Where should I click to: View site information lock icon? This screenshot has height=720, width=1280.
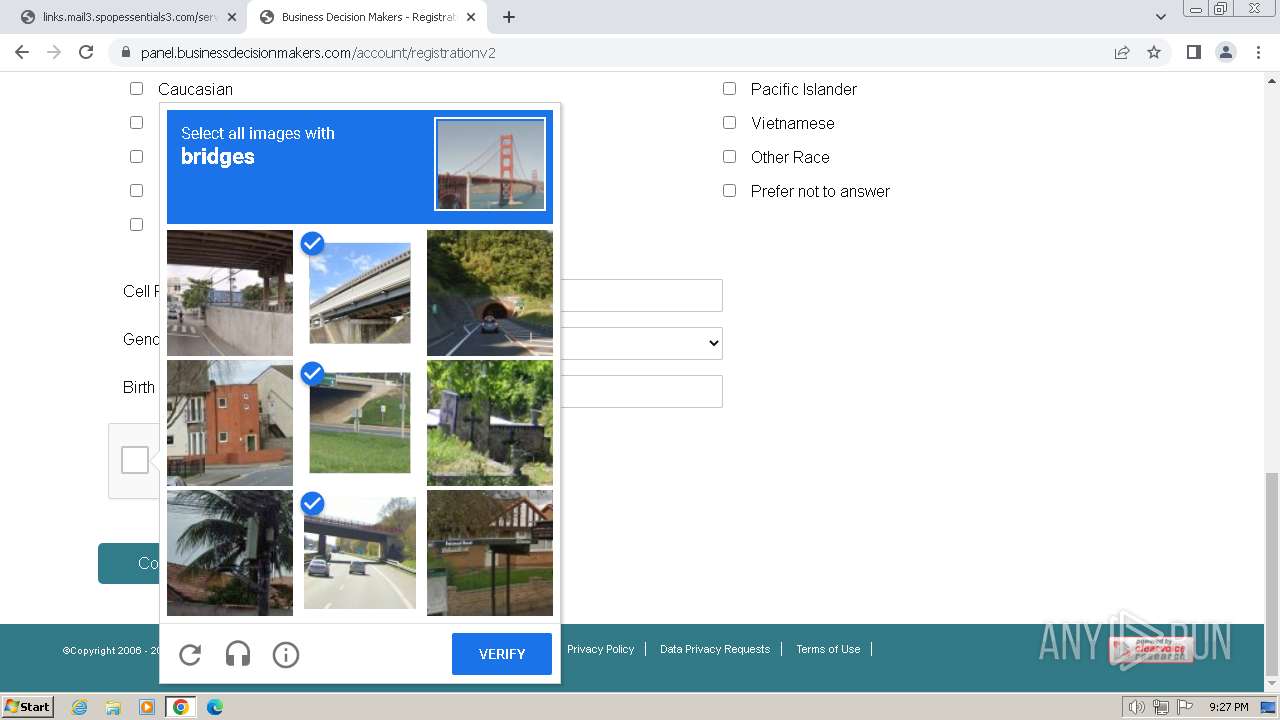click(125, 53)
